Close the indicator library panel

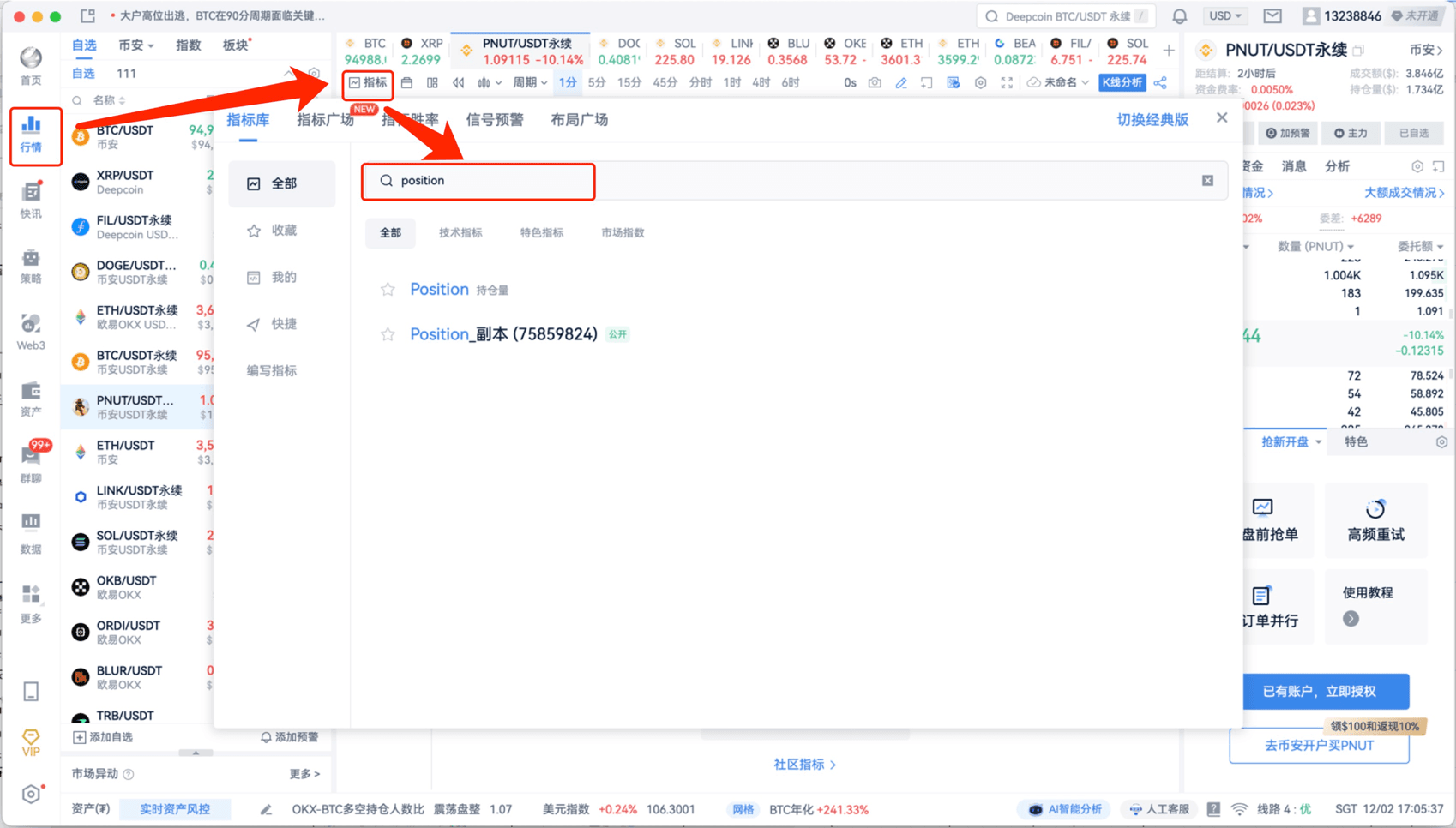(x=1222, y=118)
